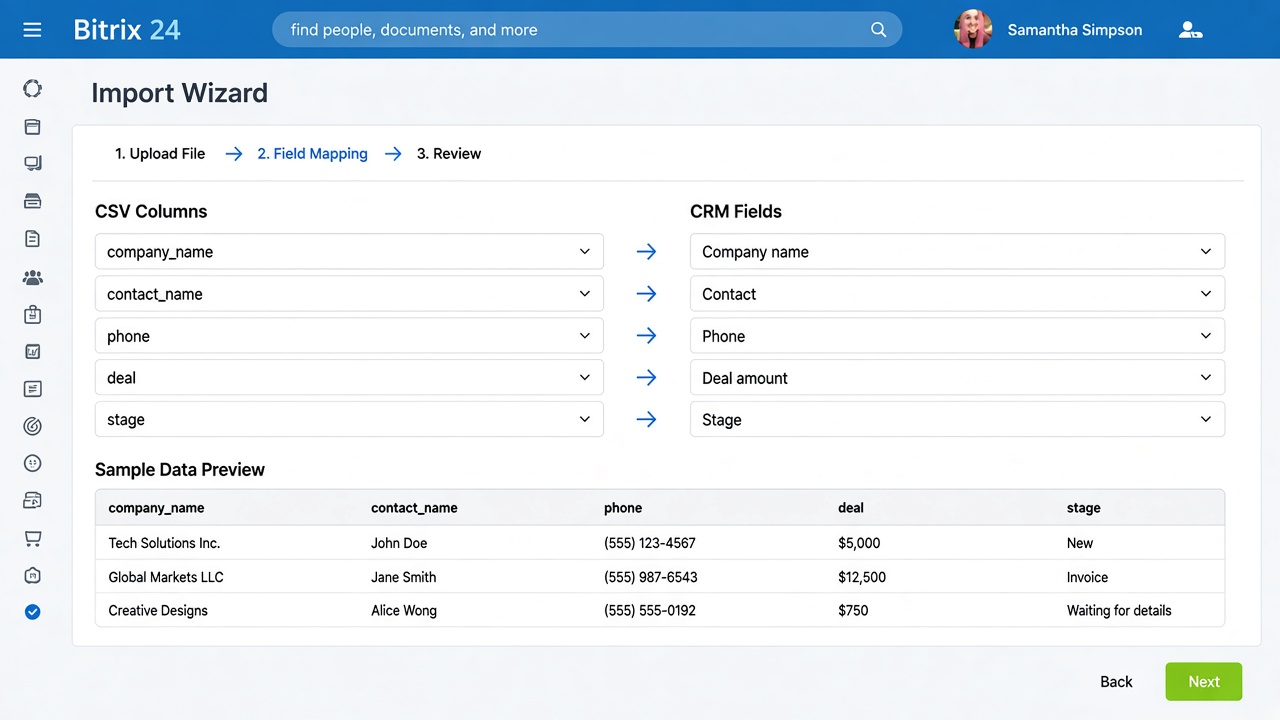1280x720 pixels.
Task: Select the Alice Wong contact cell
Action: pyautogui.click(x=404, y=610)
